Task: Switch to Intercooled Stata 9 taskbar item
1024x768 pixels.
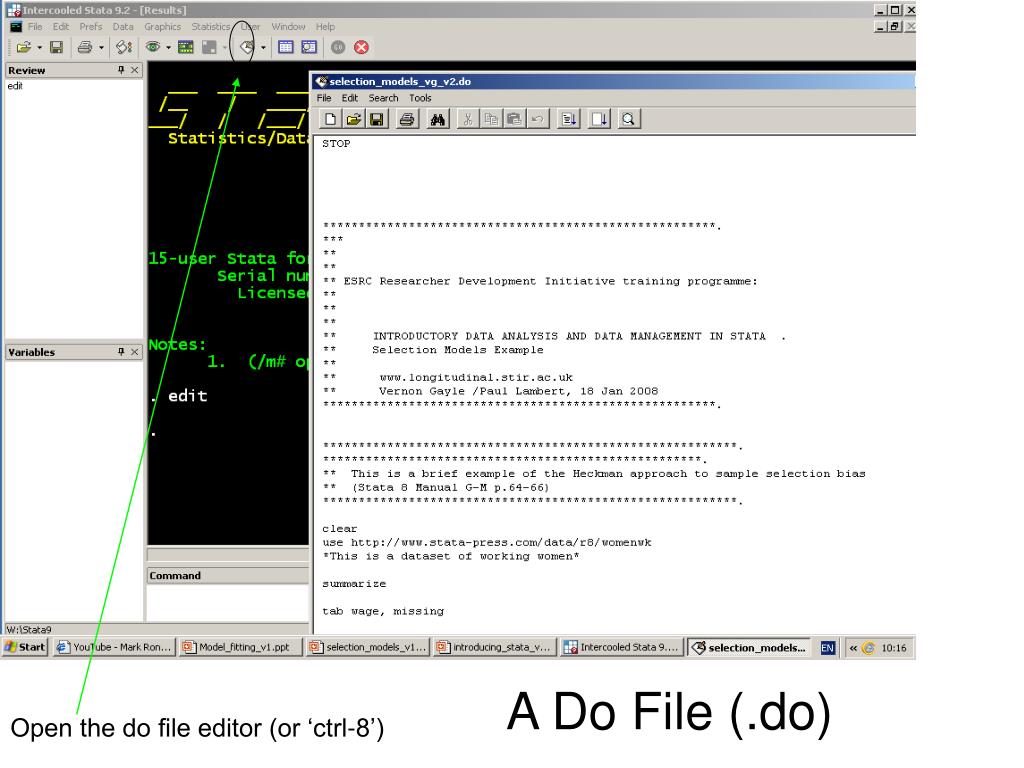Action: pyautogui.click(x=622, y=647)
